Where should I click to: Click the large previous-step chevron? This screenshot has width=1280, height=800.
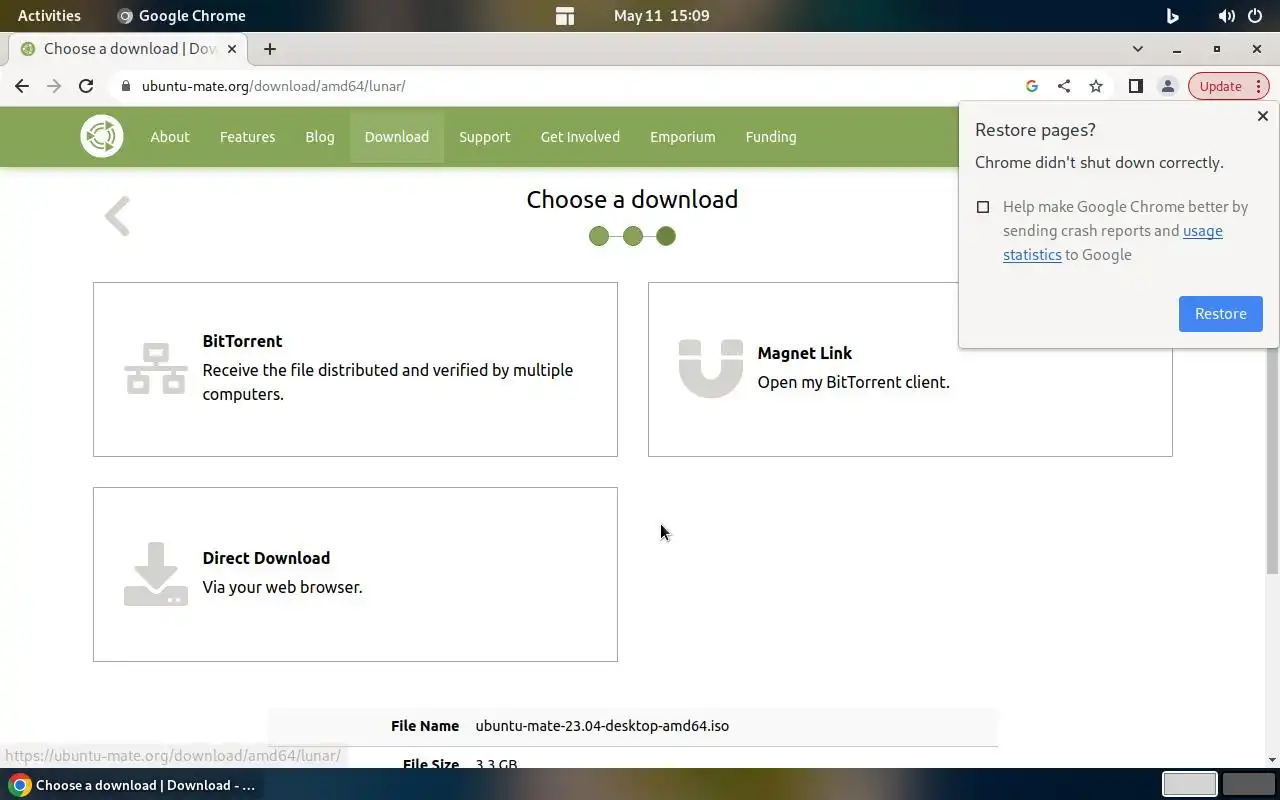point(118,216)
